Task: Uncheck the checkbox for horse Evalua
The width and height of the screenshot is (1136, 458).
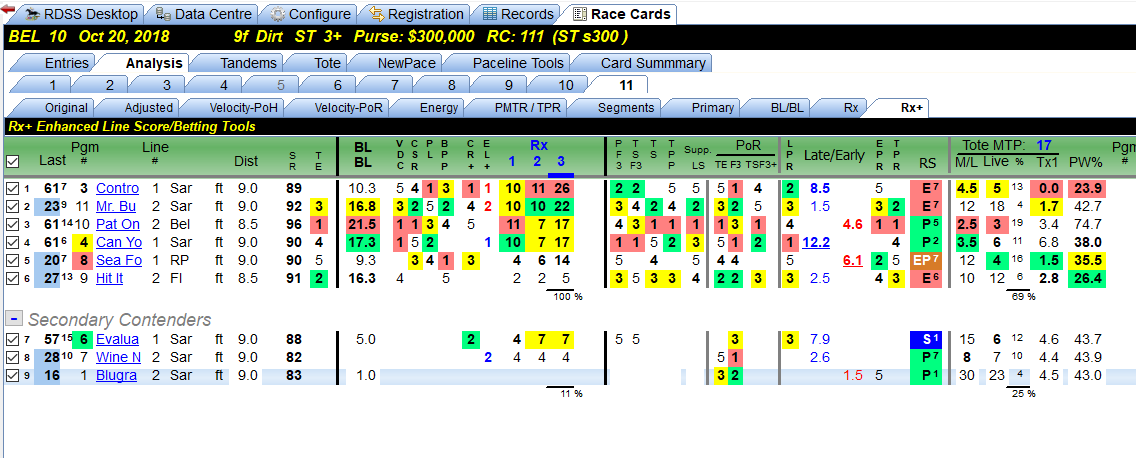Action: (x=11, y=339)
